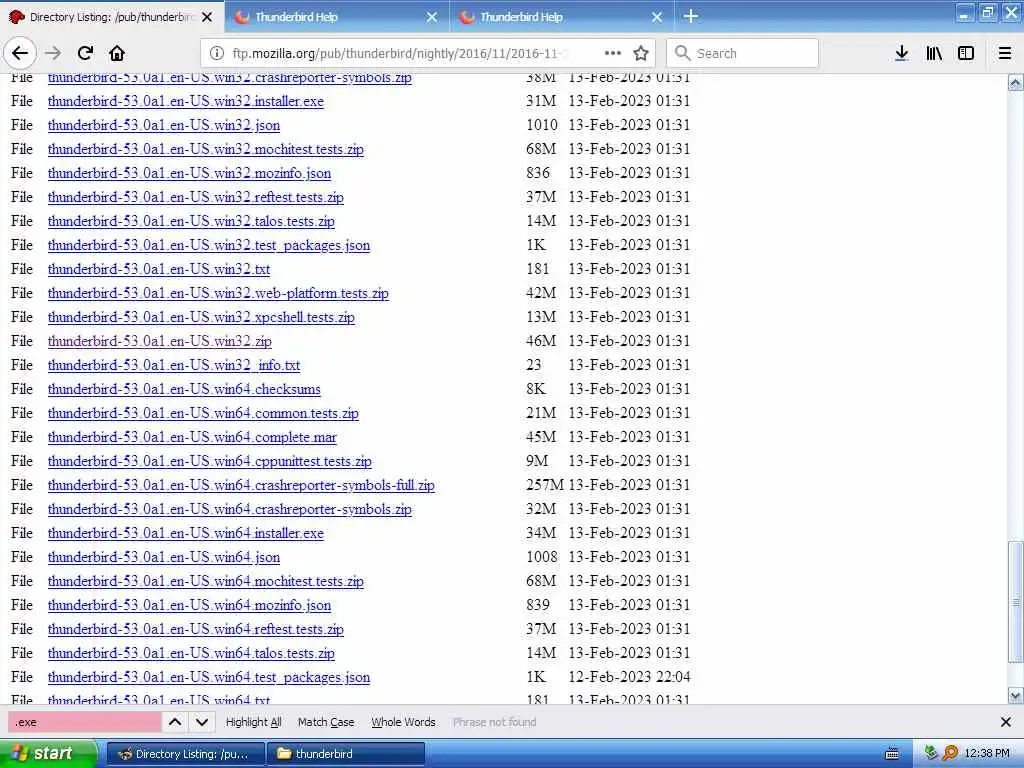
Task: Download win64.talos.tests.zip
Action: pyautogui.click(x=191, y=654)
